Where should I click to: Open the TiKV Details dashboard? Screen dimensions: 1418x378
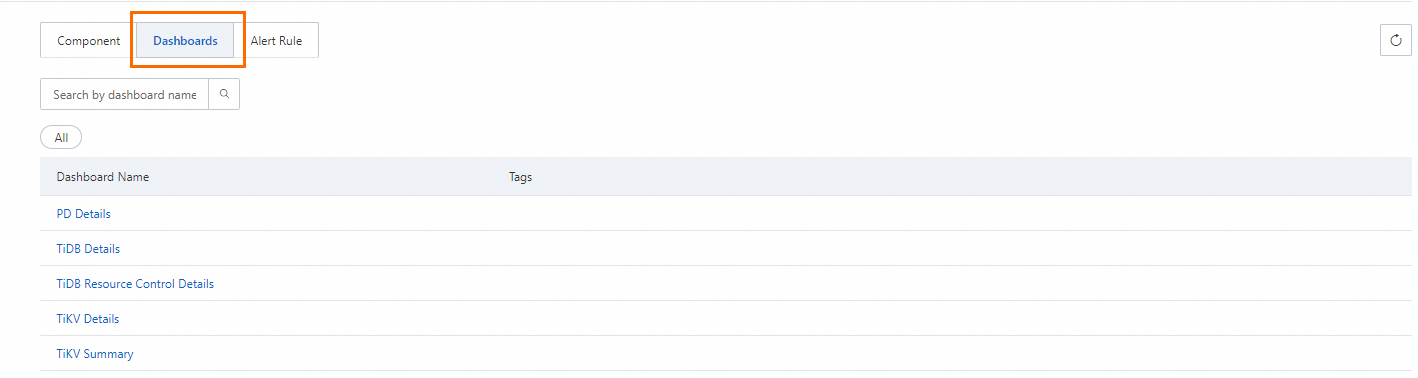point(88,319)
